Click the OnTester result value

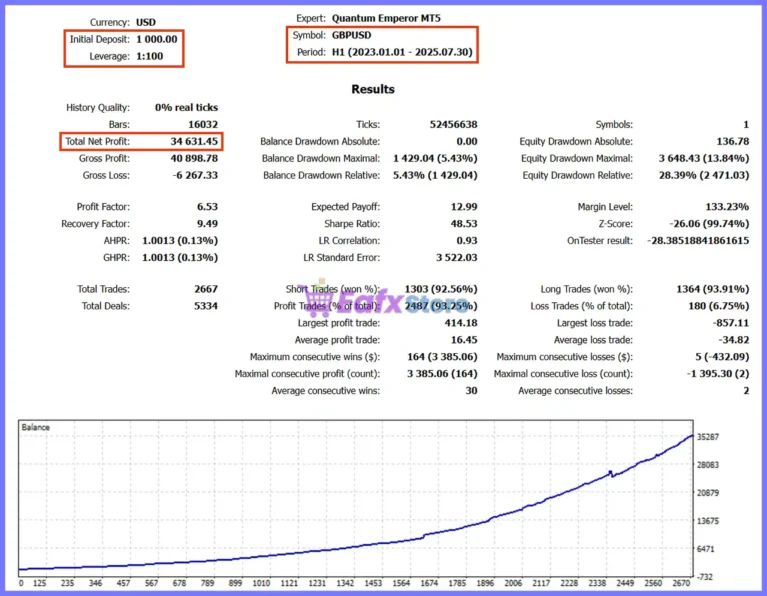coord(698,241)
